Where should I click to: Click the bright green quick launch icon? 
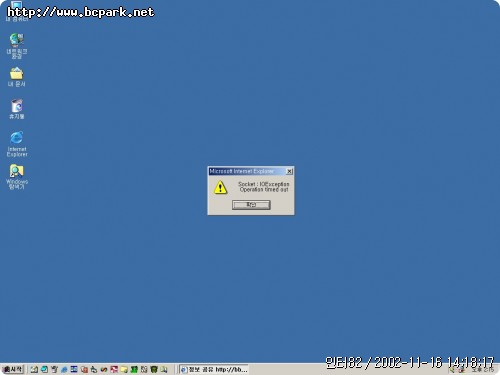tap(134, 369)
